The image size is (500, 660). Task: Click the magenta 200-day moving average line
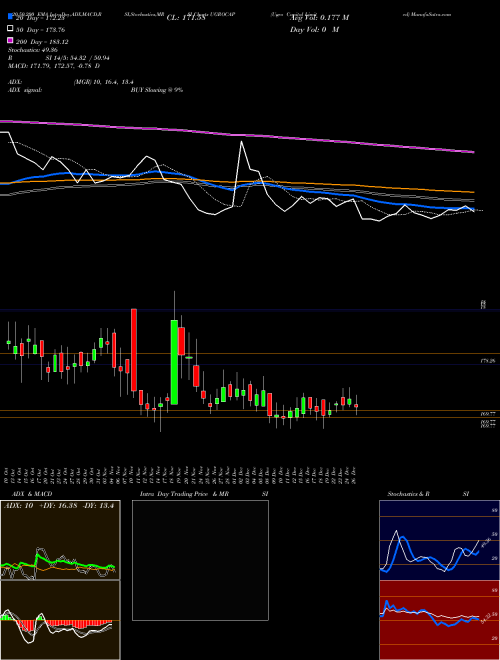point(237,135)
